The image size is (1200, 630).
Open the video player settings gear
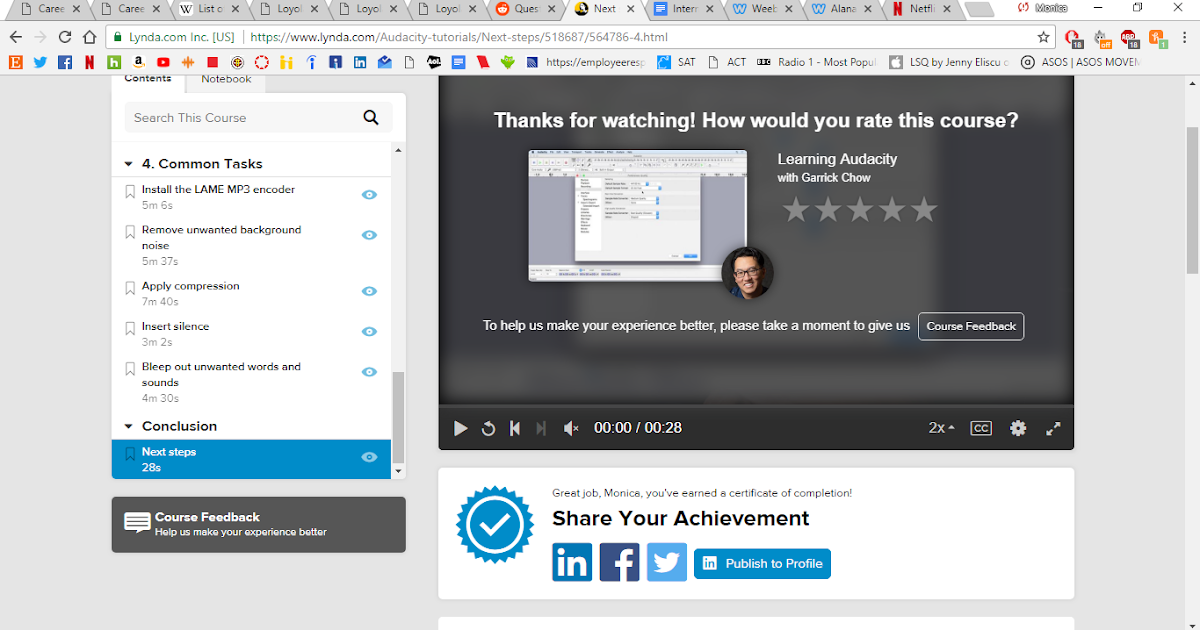(1018, 428)
